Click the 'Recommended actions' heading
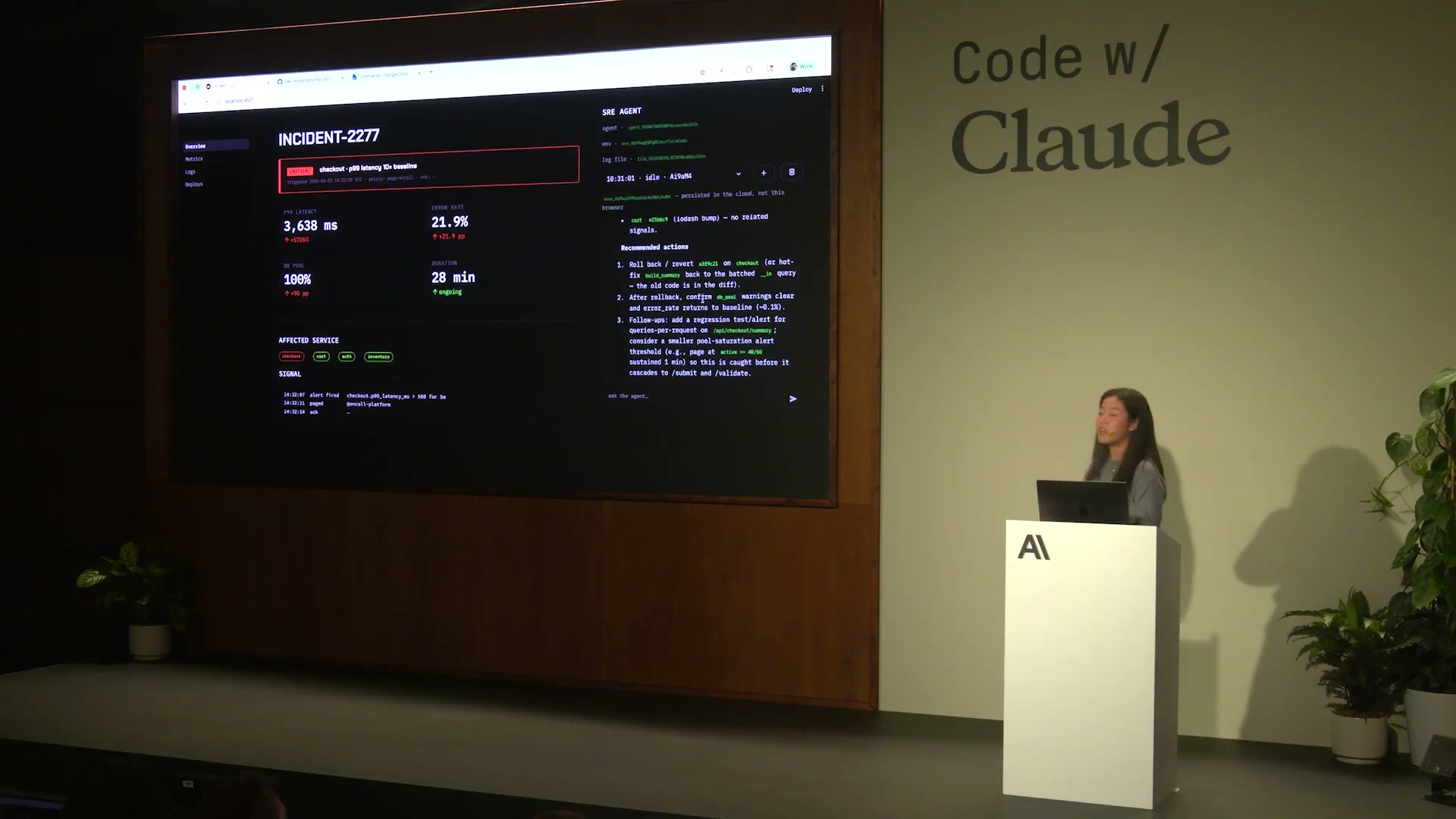The image size is (1456, 819). click(x=654, y=247)
